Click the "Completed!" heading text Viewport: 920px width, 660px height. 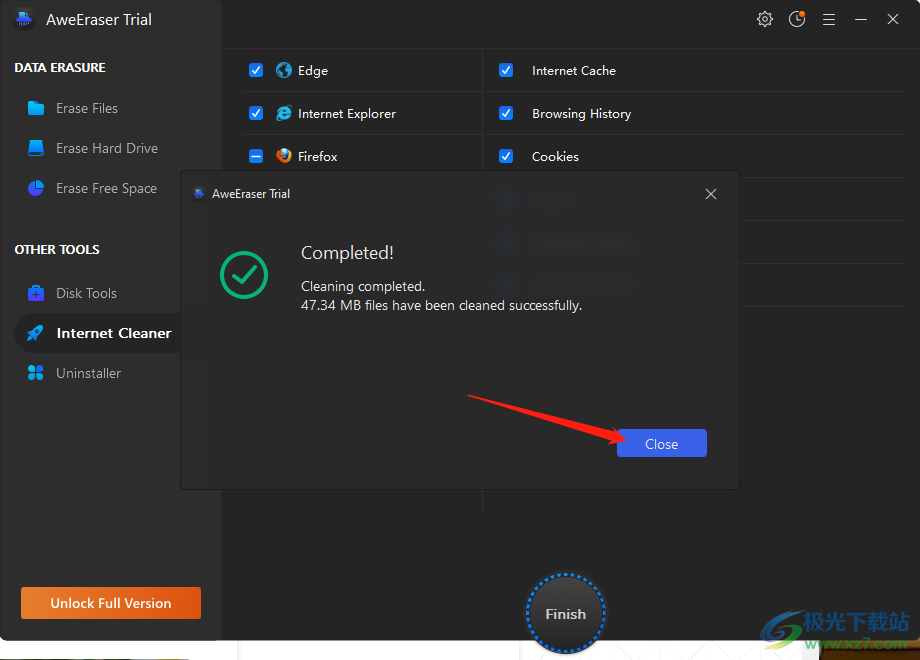pos(347,253)
